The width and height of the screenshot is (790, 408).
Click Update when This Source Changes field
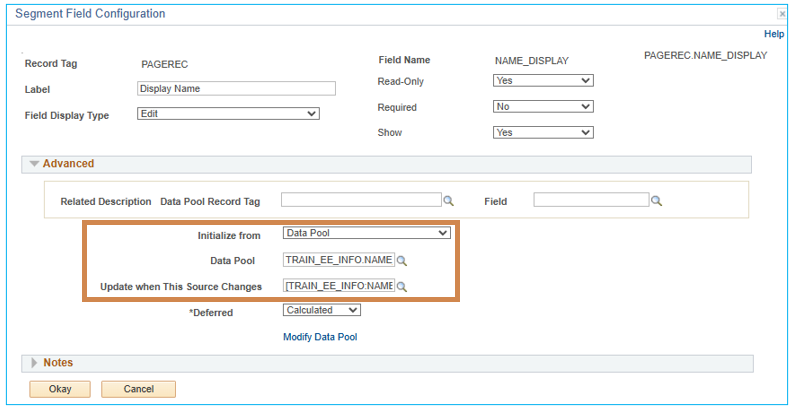(x=339, y=286)
